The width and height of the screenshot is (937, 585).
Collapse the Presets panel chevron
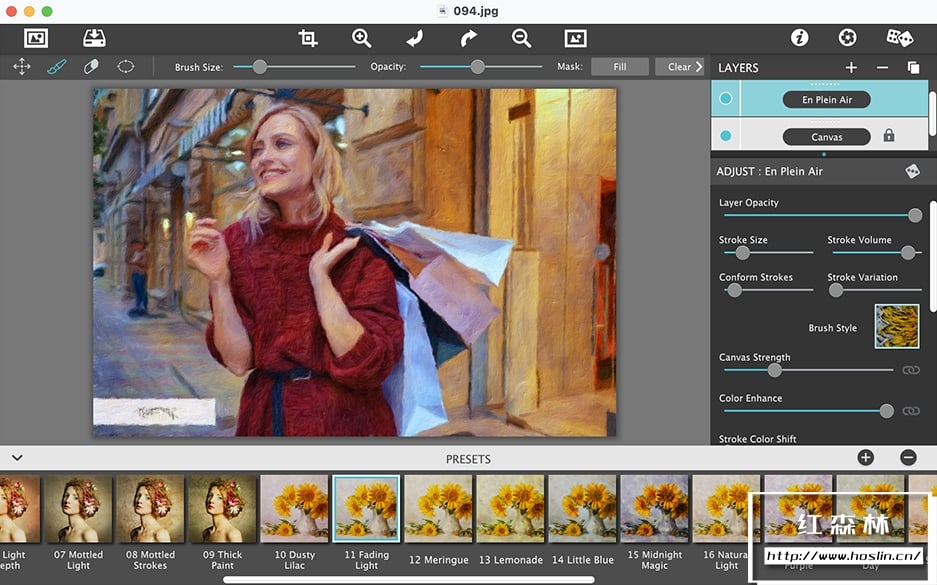(x=17, y=458)
